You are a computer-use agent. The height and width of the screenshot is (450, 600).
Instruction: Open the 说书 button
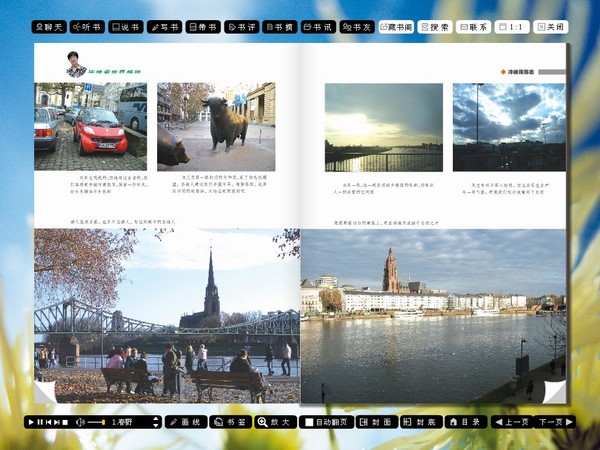pyautogui.click(x=126, y=27)
